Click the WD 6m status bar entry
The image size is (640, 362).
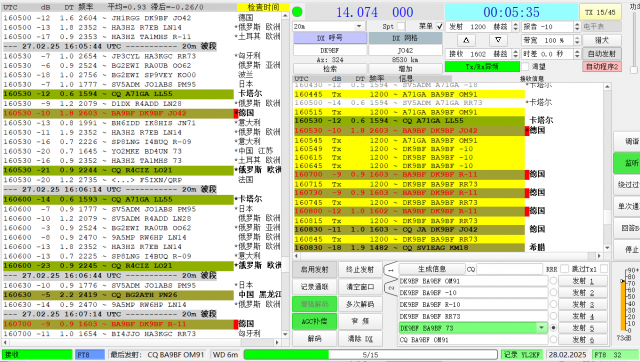click(x=226, y=355)
